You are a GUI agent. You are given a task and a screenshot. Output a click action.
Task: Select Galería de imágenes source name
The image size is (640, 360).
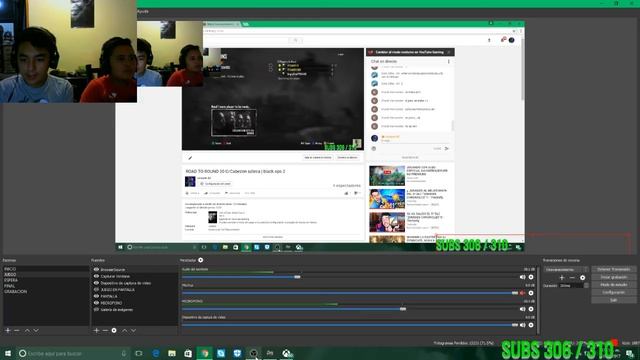tap(117, 309)
